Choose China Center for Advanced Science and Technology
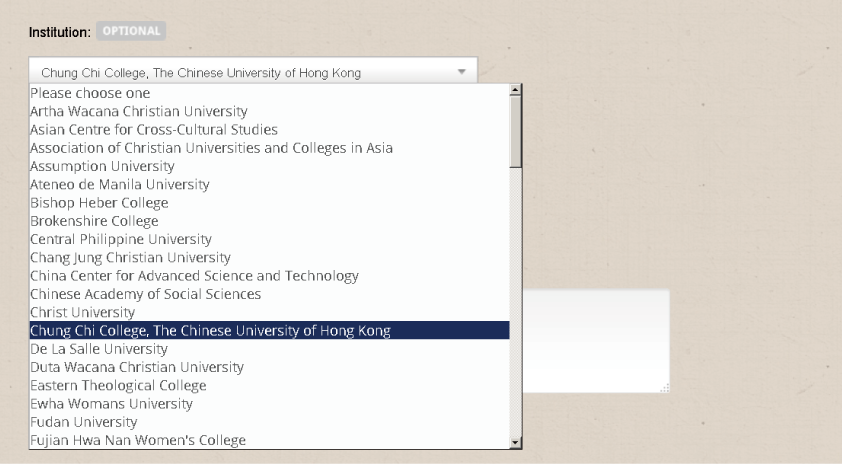 click(x=269, y=276)
